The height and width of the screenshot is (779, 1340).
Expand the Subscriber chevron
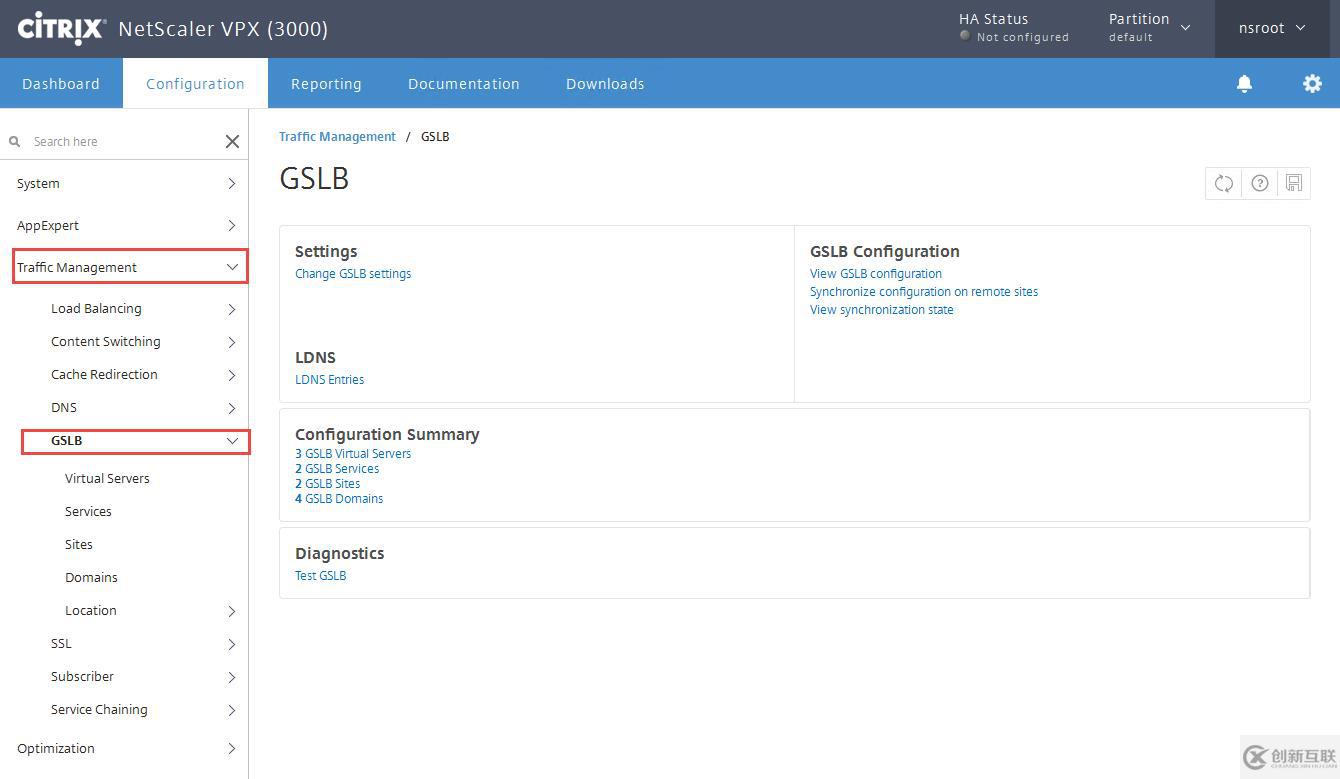[x=232, y=677]
